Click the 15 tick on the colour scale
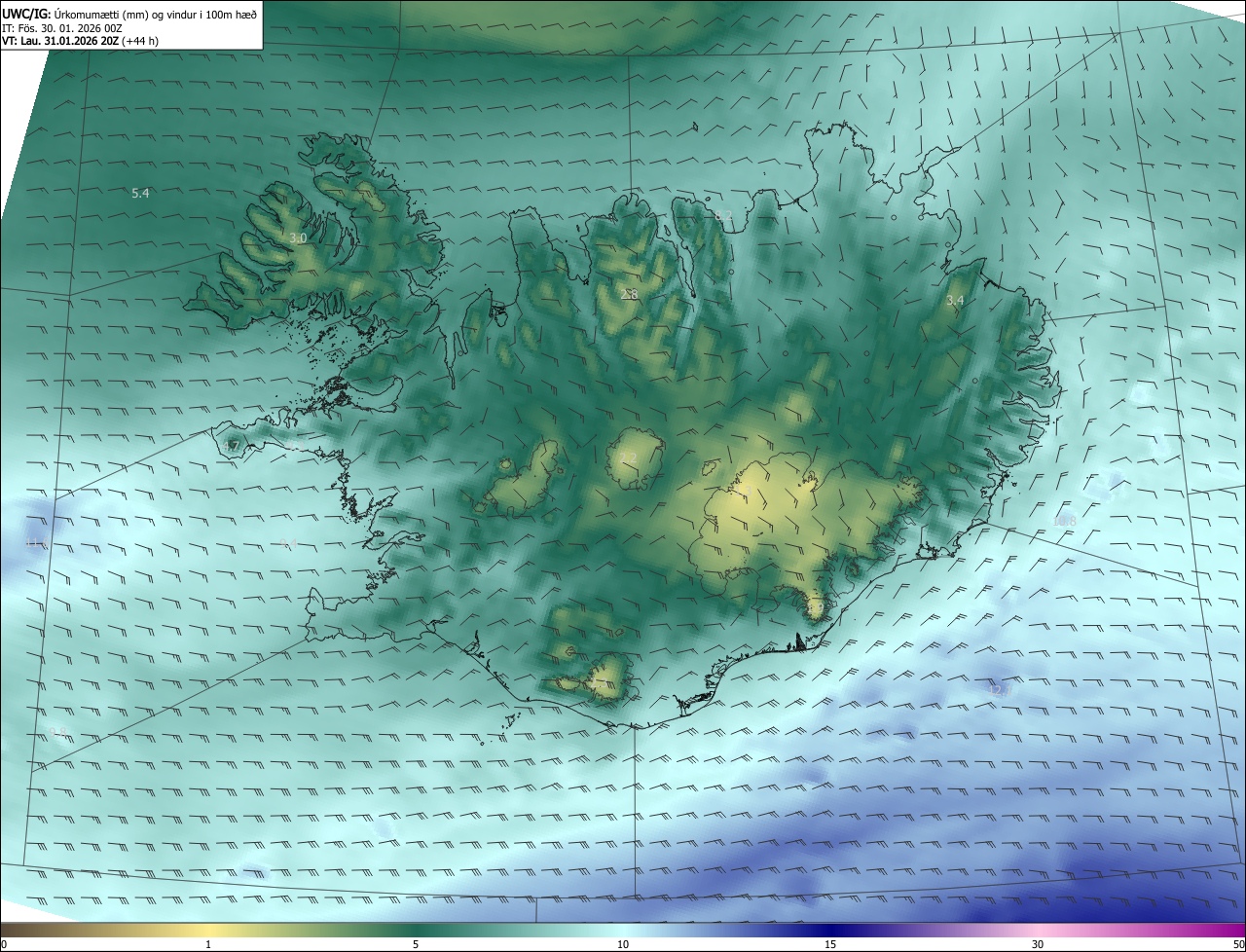 pos(830,944)
